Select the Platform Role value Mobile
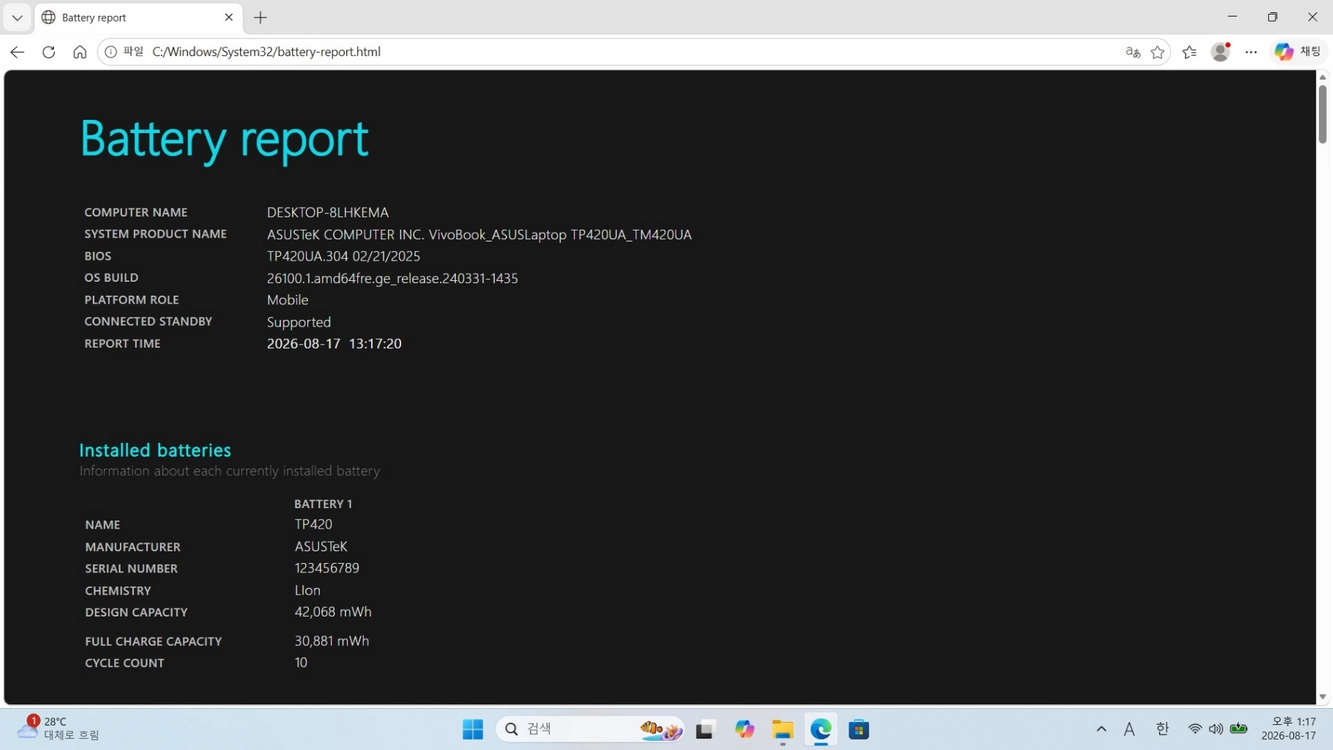1333x750 pixels. click(288, 300)
